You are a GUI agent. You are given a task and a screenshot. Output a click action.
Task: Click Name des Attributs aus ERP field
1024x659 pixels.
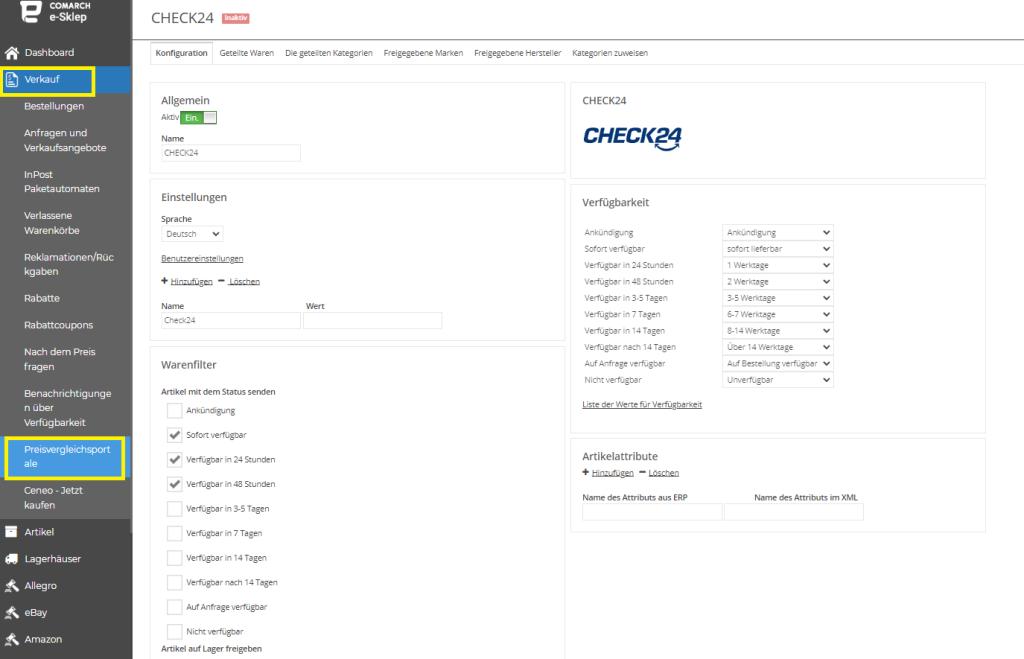[x=652, y=512]
